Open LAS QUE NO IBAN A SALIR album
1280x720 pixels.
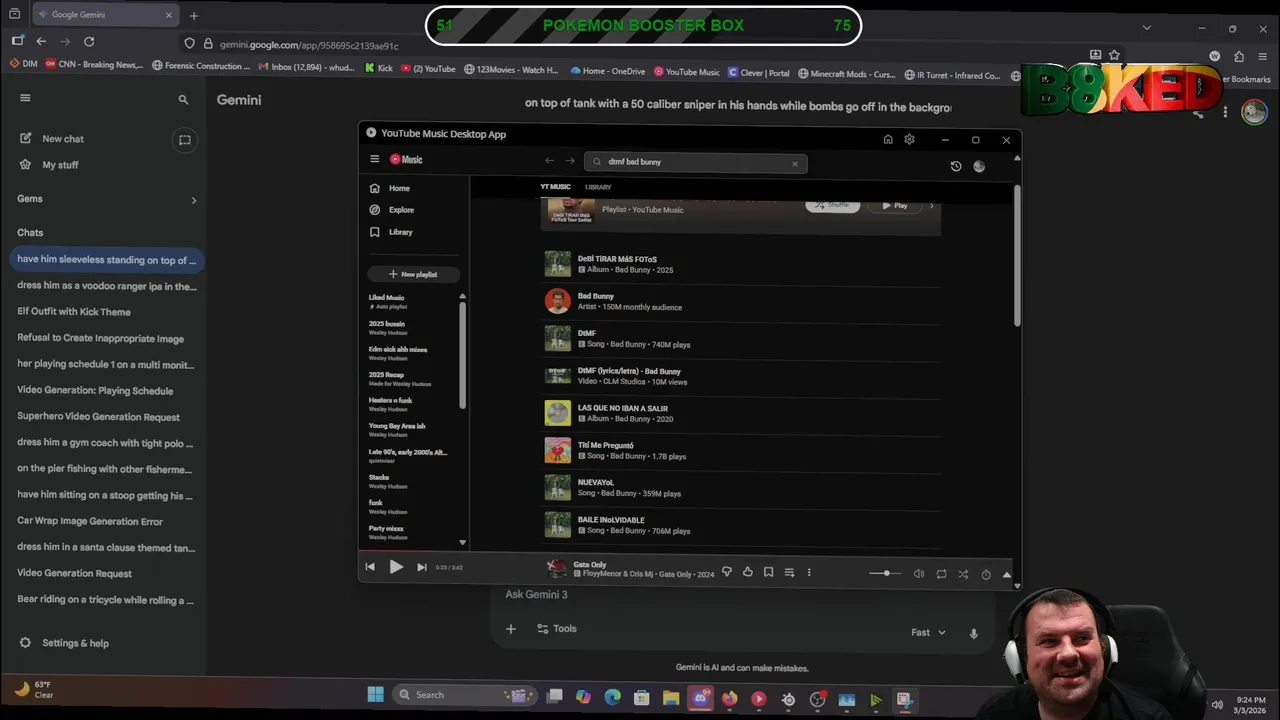pyautogui.click(x=740, y=413)
